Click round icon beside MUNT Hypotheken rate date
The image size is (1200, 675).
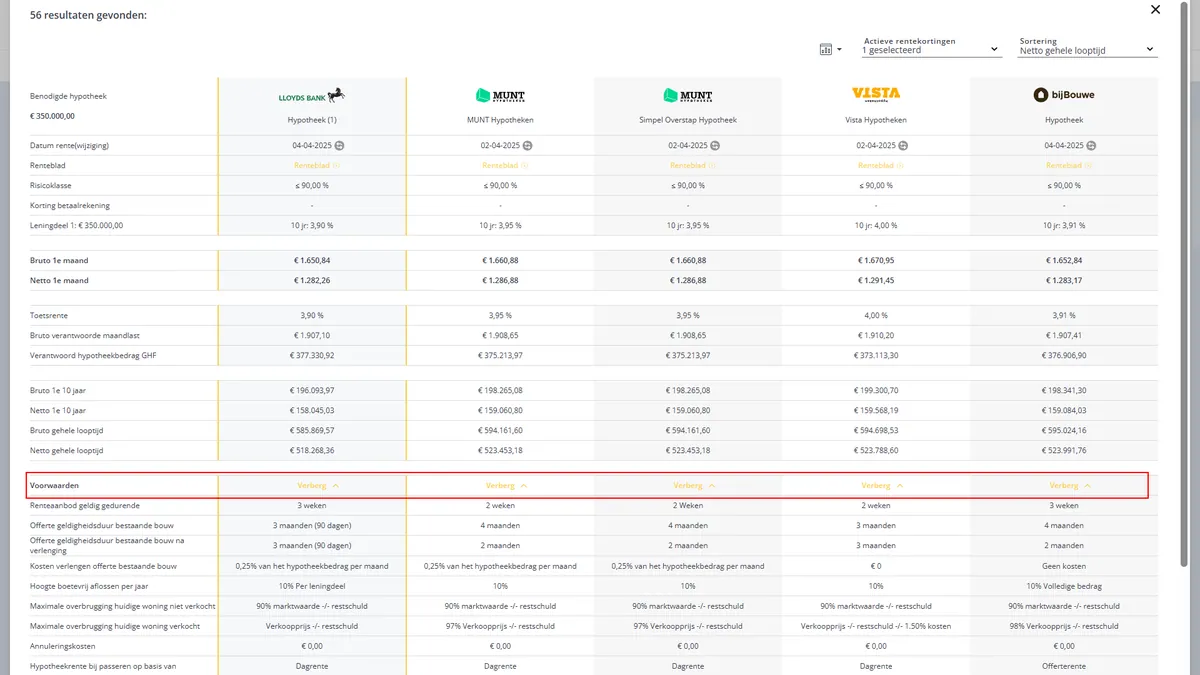pyautogui.click(x=527, y=146)
